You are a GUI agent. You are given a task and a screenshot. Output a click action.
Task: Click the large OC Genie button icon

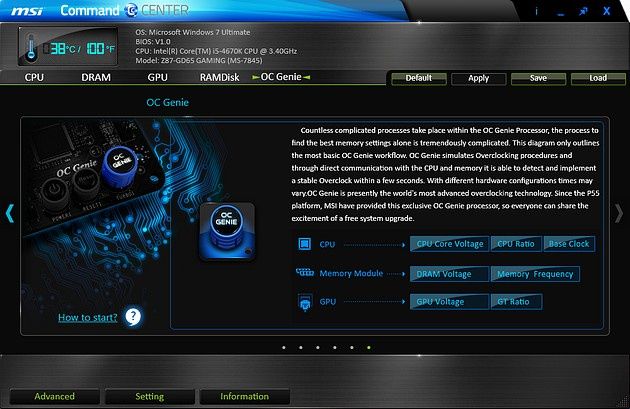pos(227,231)
